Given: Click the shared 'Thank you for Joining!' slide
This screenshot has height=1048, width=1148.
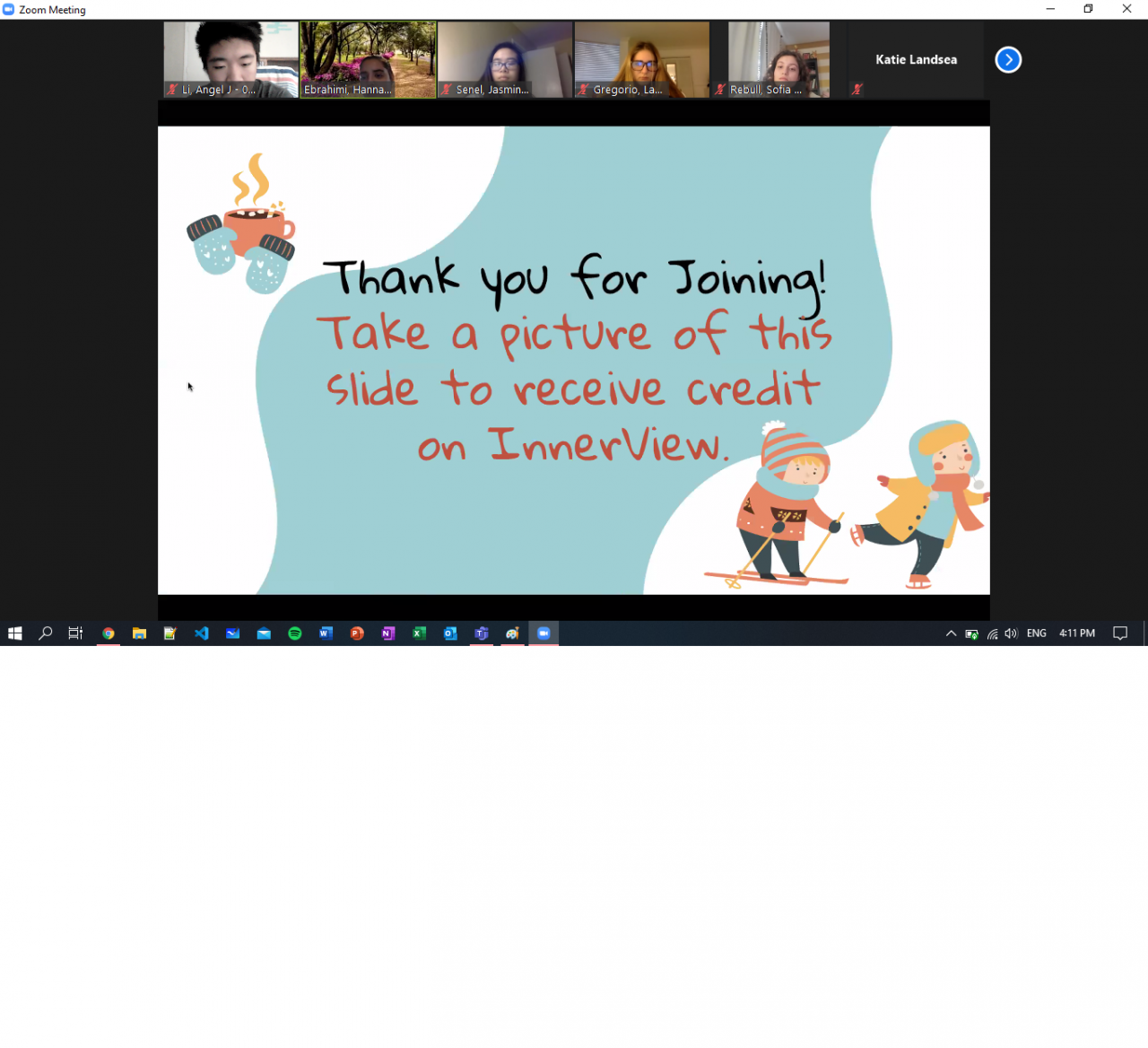Looking at the screenshot, I should (574, 361).
